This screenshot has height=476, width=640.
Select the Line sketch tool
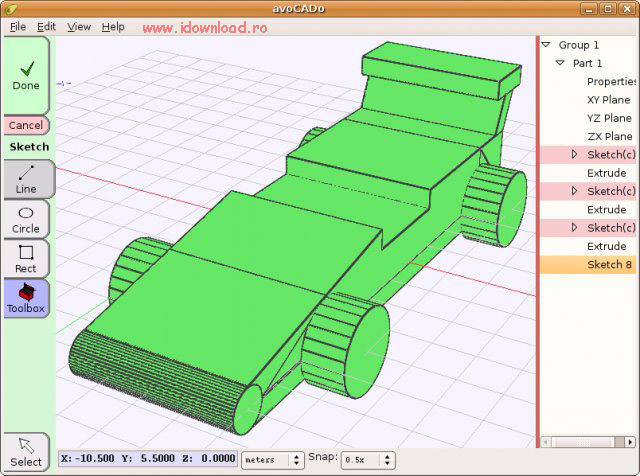point(27,179)
